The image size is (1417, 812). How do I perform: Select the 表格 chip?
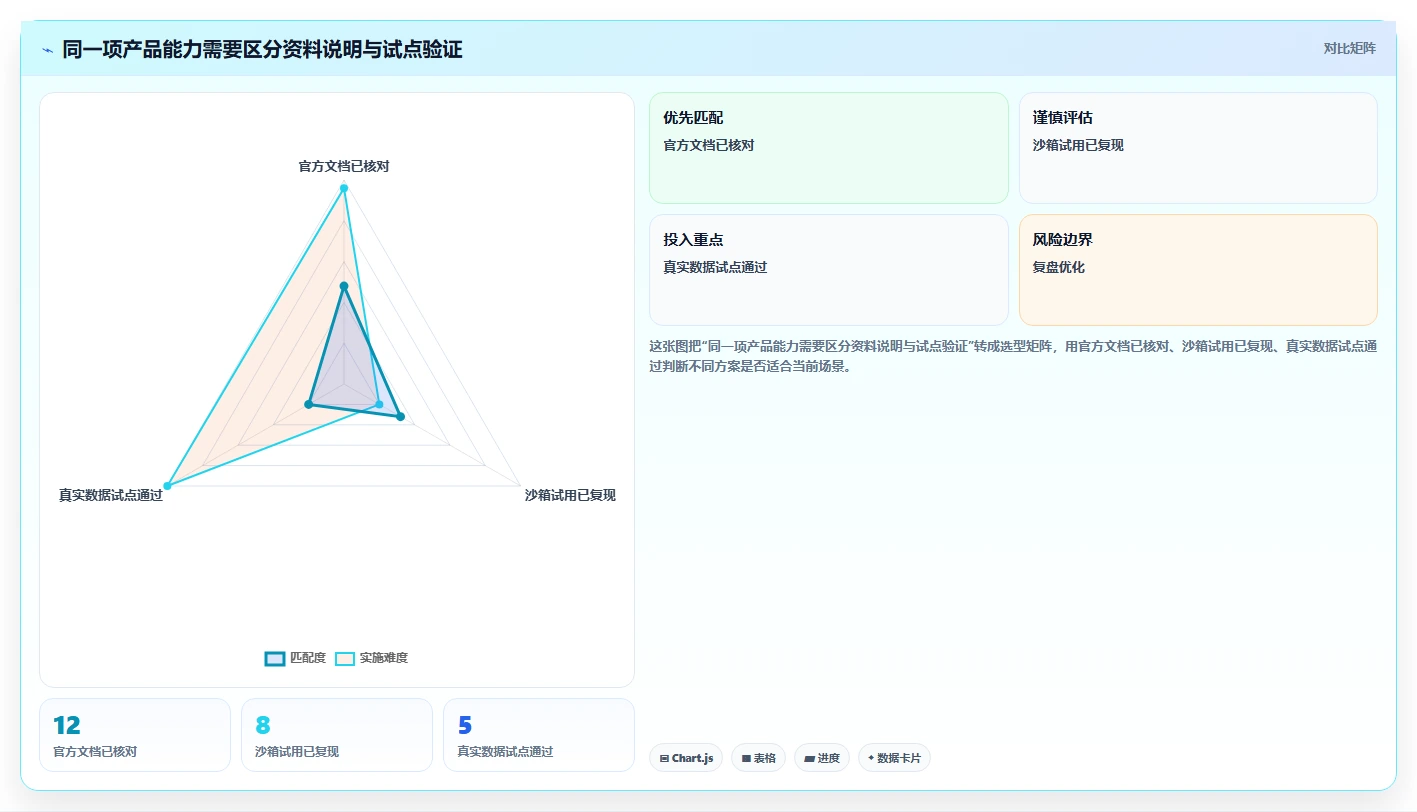pyautogui.click(x=759, y=758)
